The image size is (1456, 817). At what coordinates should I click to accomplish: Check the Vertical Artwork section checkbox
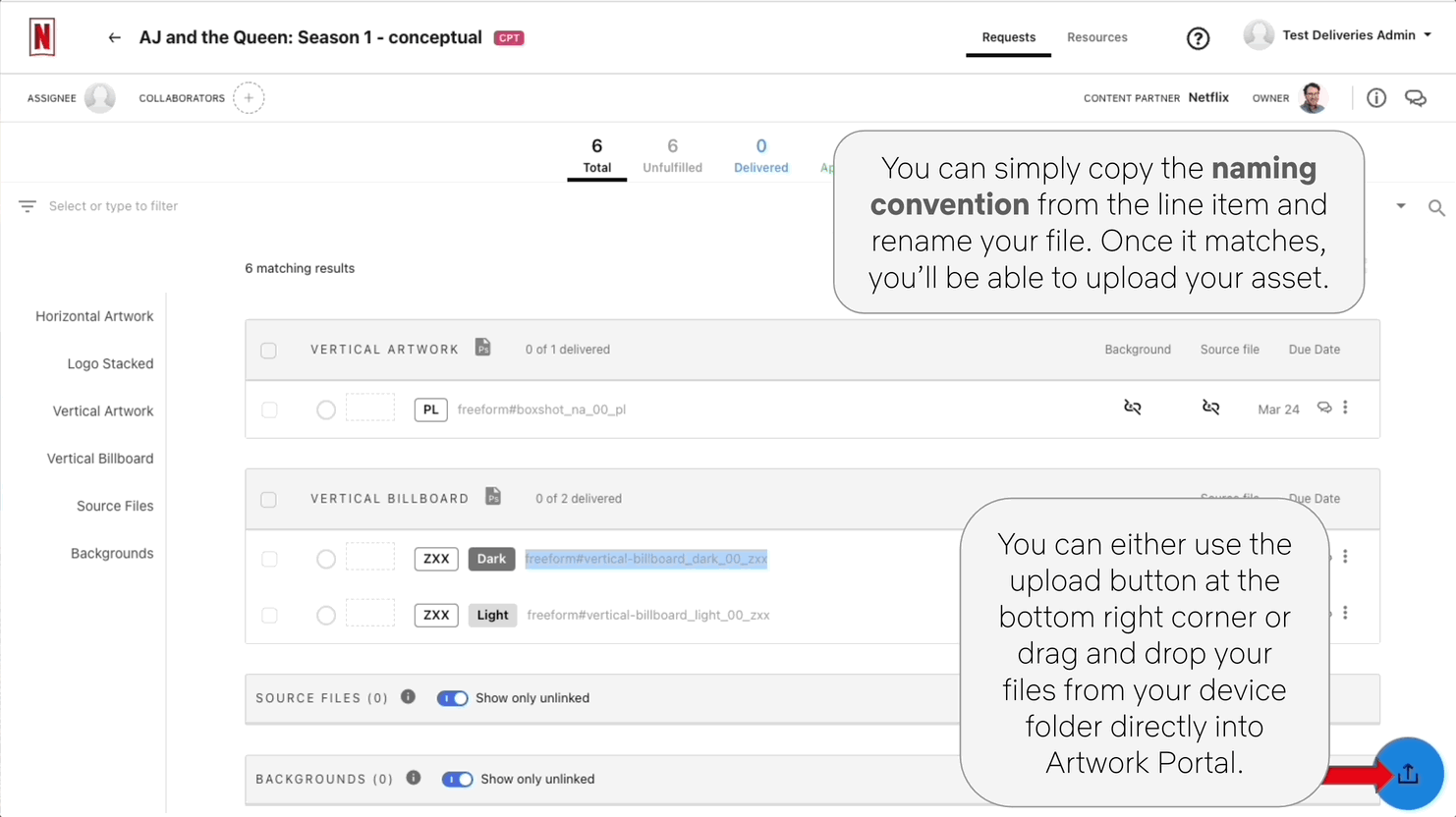(268, 351)
